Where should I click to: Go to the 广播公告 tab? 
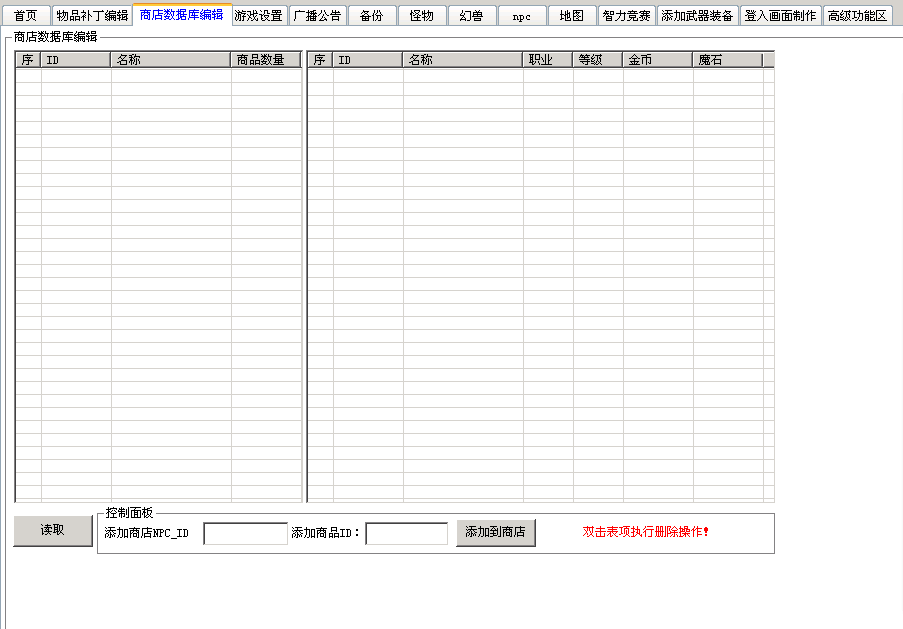[317, 16]
